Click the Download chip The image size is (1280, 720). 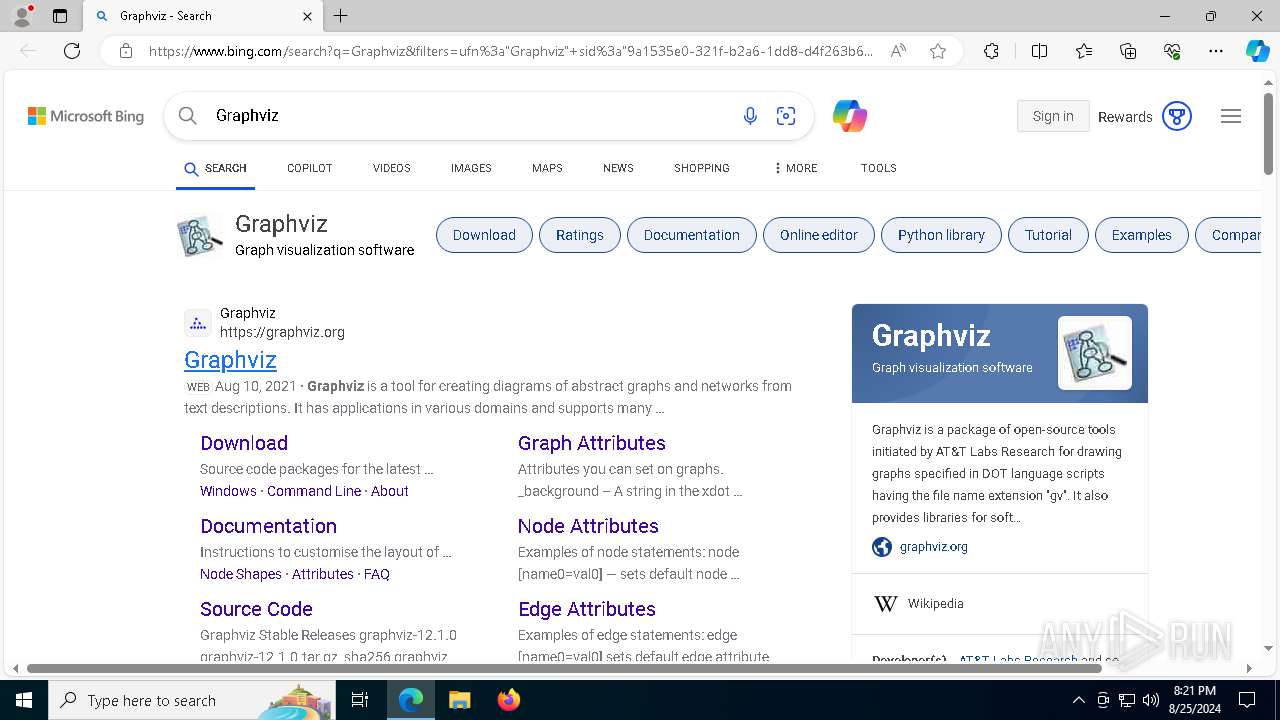pyautogui.click(x=484, y=235)
